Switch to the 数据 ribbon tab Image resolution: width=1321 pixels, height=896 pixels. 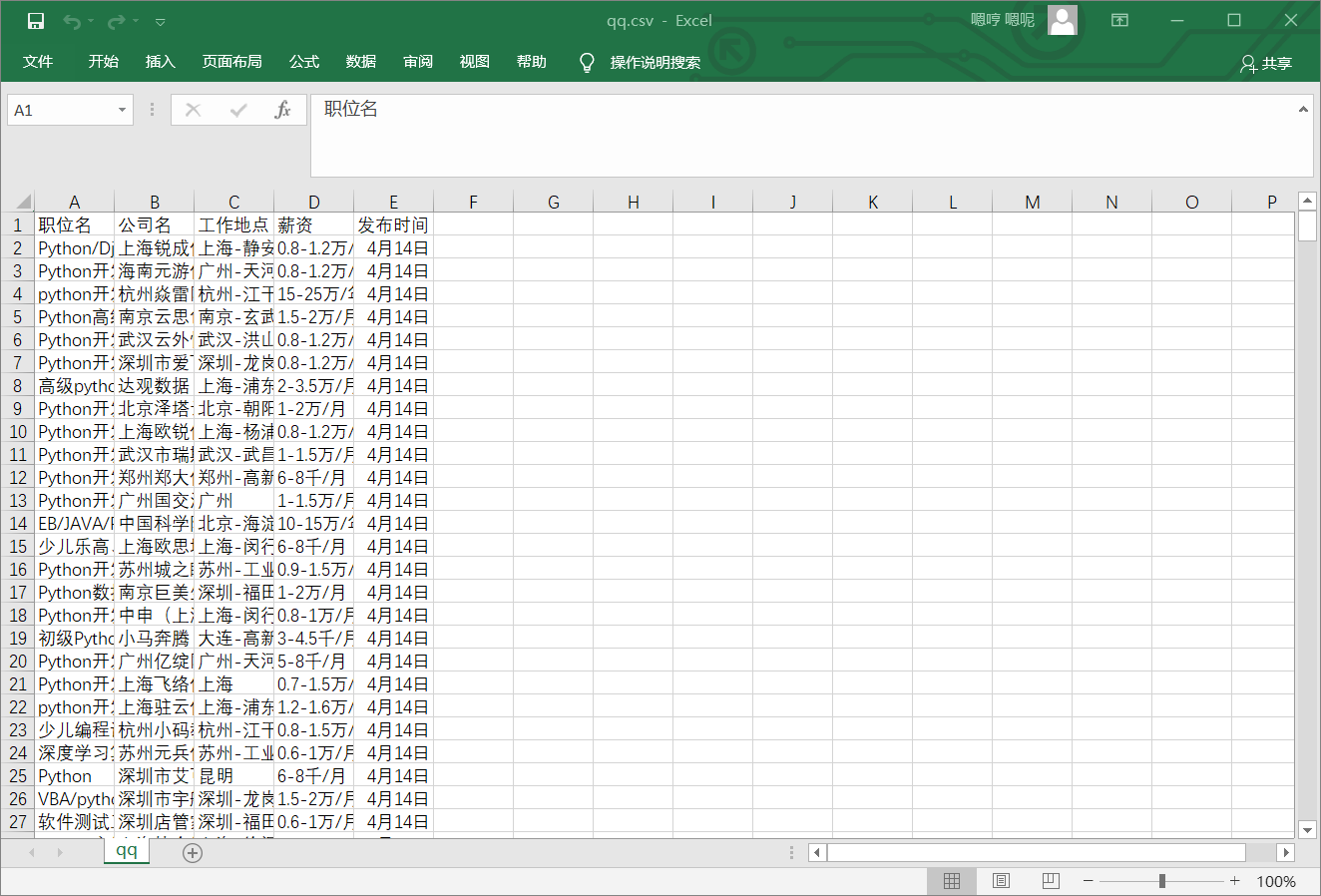[x=361, y=62]
